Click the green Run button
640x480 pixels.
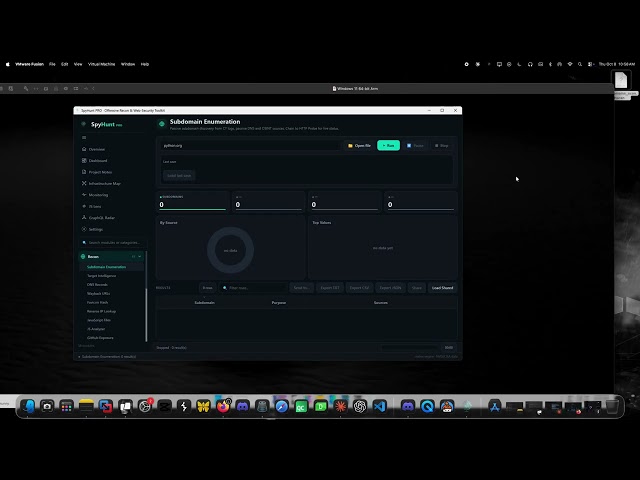[x=388, y=145]
